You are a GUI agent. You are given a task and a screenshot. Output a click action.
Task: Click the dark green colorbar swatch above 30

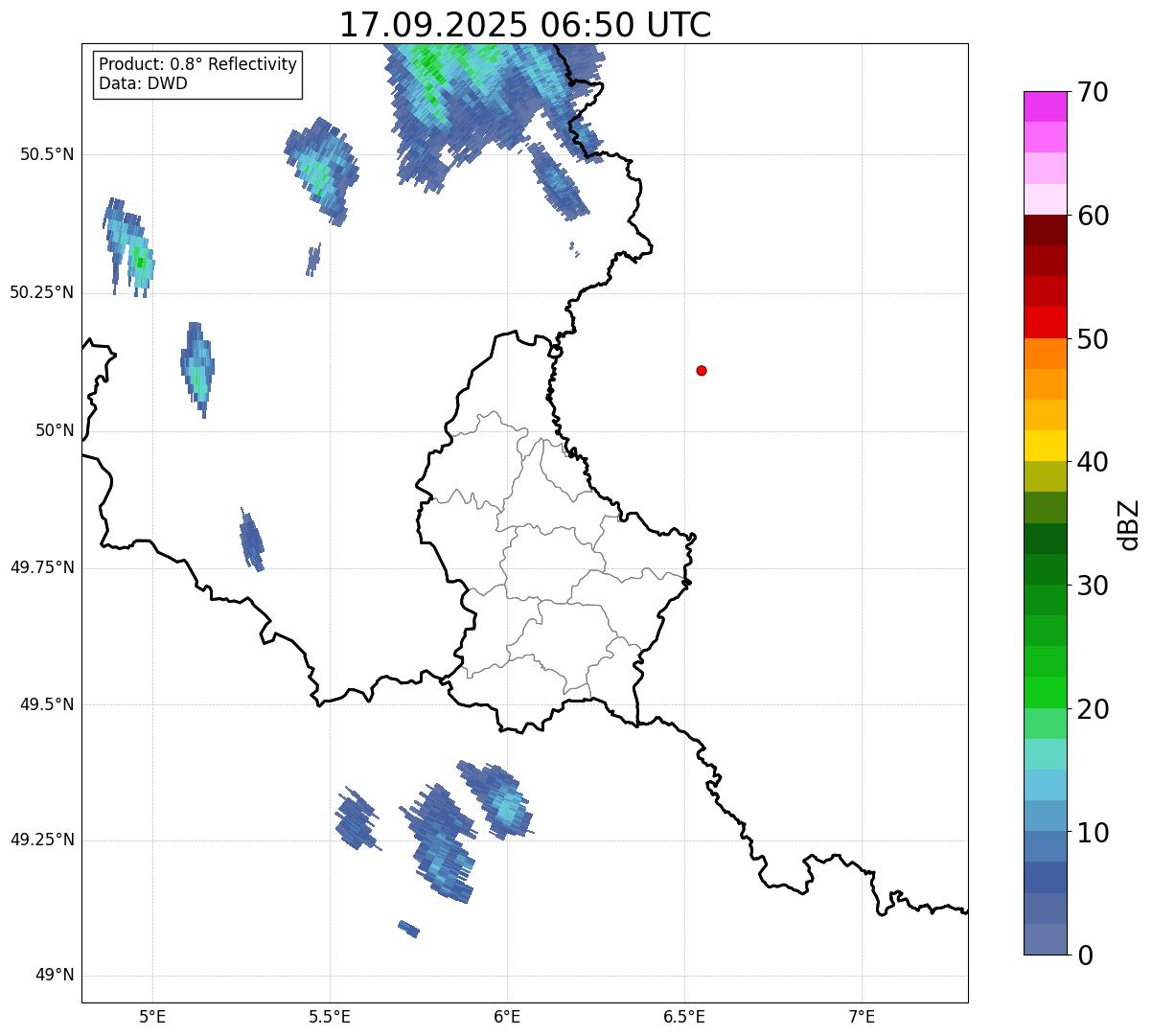coord(1046,569)
